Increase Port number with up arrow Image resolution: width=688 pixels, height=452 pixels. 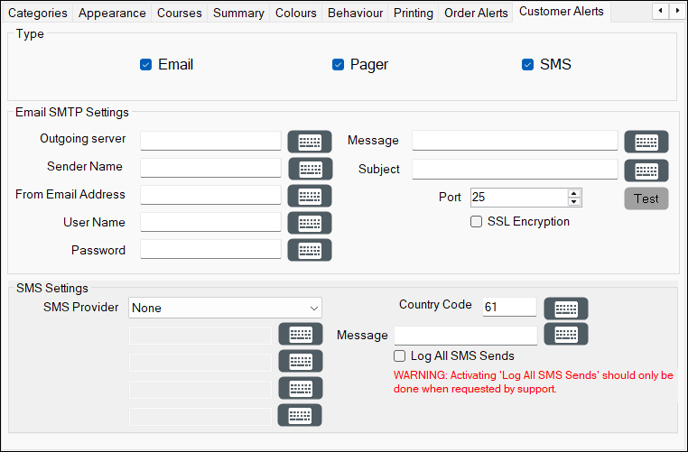click(x=574, y=193)
